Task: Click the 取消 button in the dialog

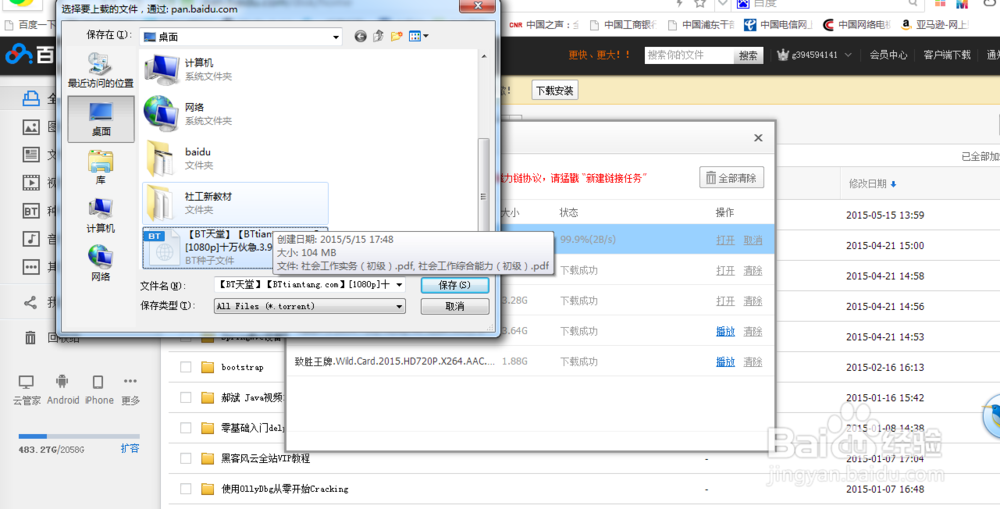Action: click(x=455, y=306)
